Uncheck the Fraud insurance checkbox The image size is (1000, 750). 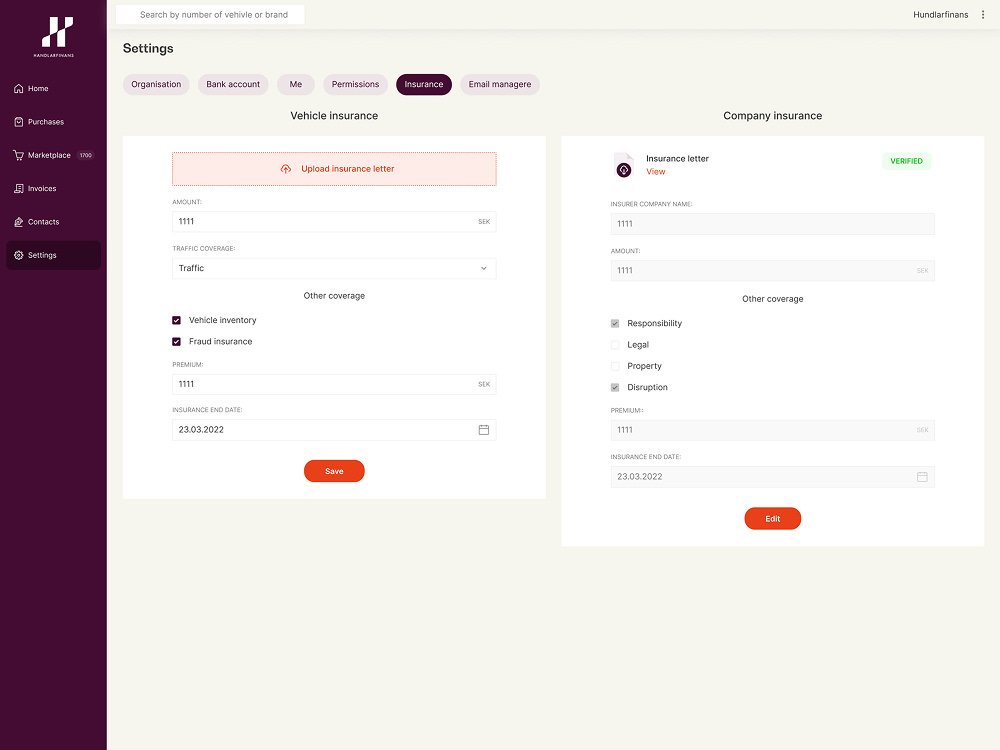[177, 342]
